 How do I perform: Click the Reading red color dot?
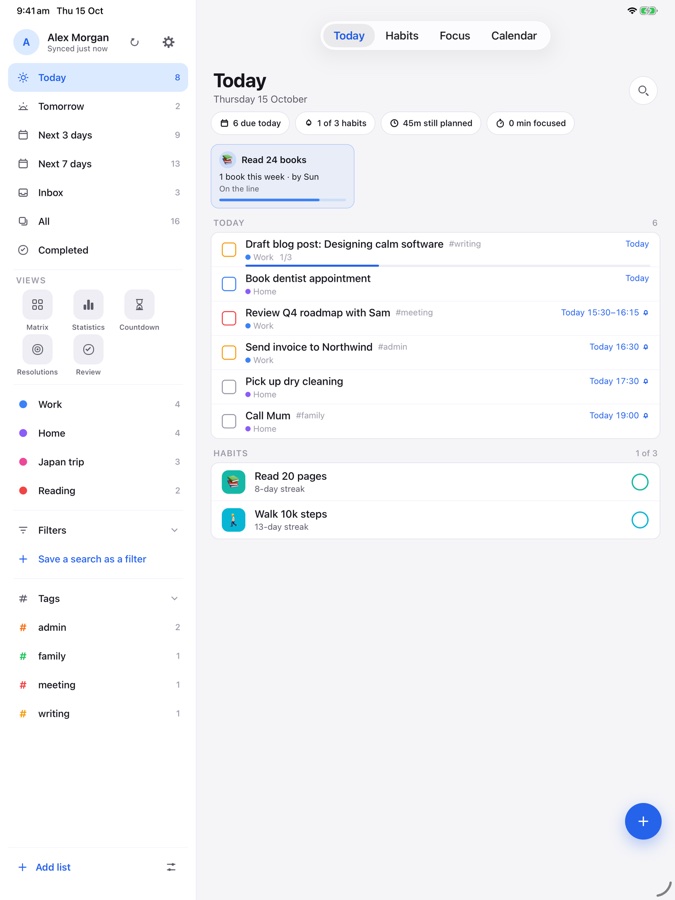(23, 490)
